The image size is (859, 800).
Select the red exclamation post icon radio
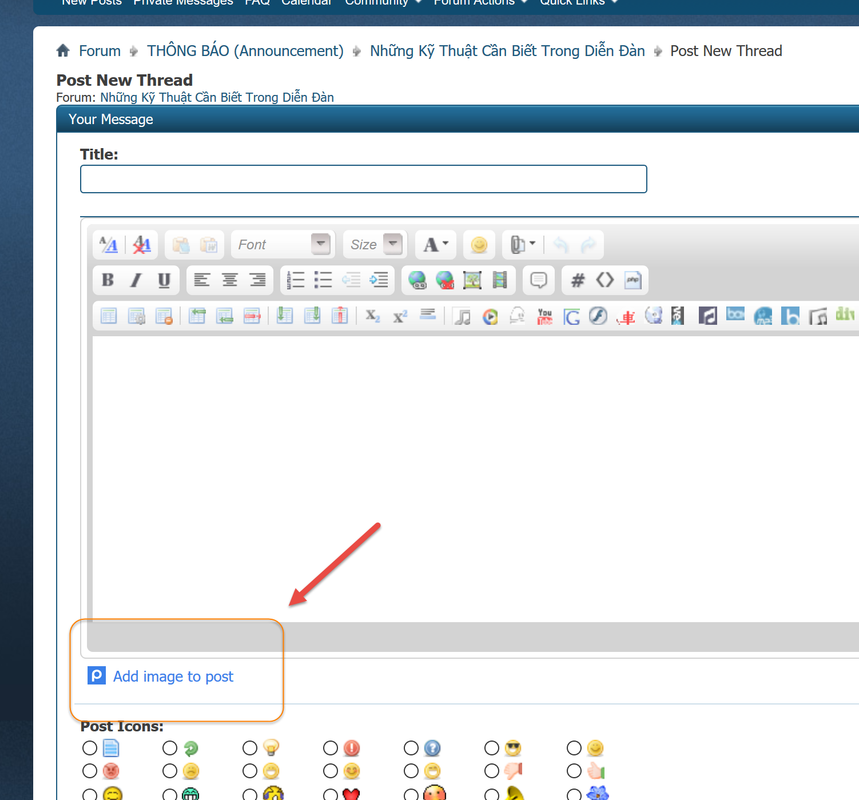pyautogui.click(x=330, y=747)
